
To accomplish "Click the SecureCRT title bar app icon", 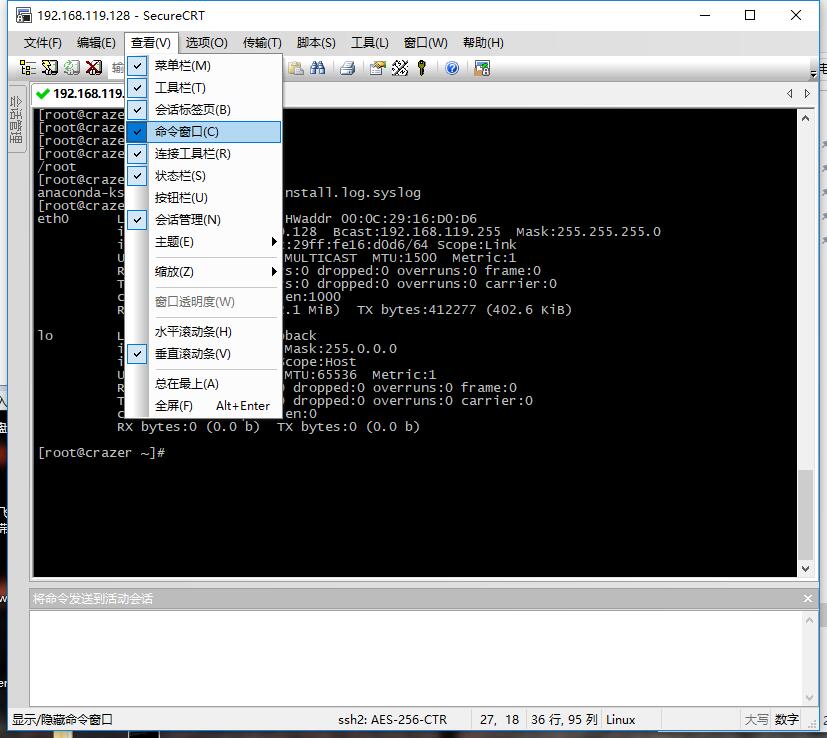I will [x=23, y=15].
